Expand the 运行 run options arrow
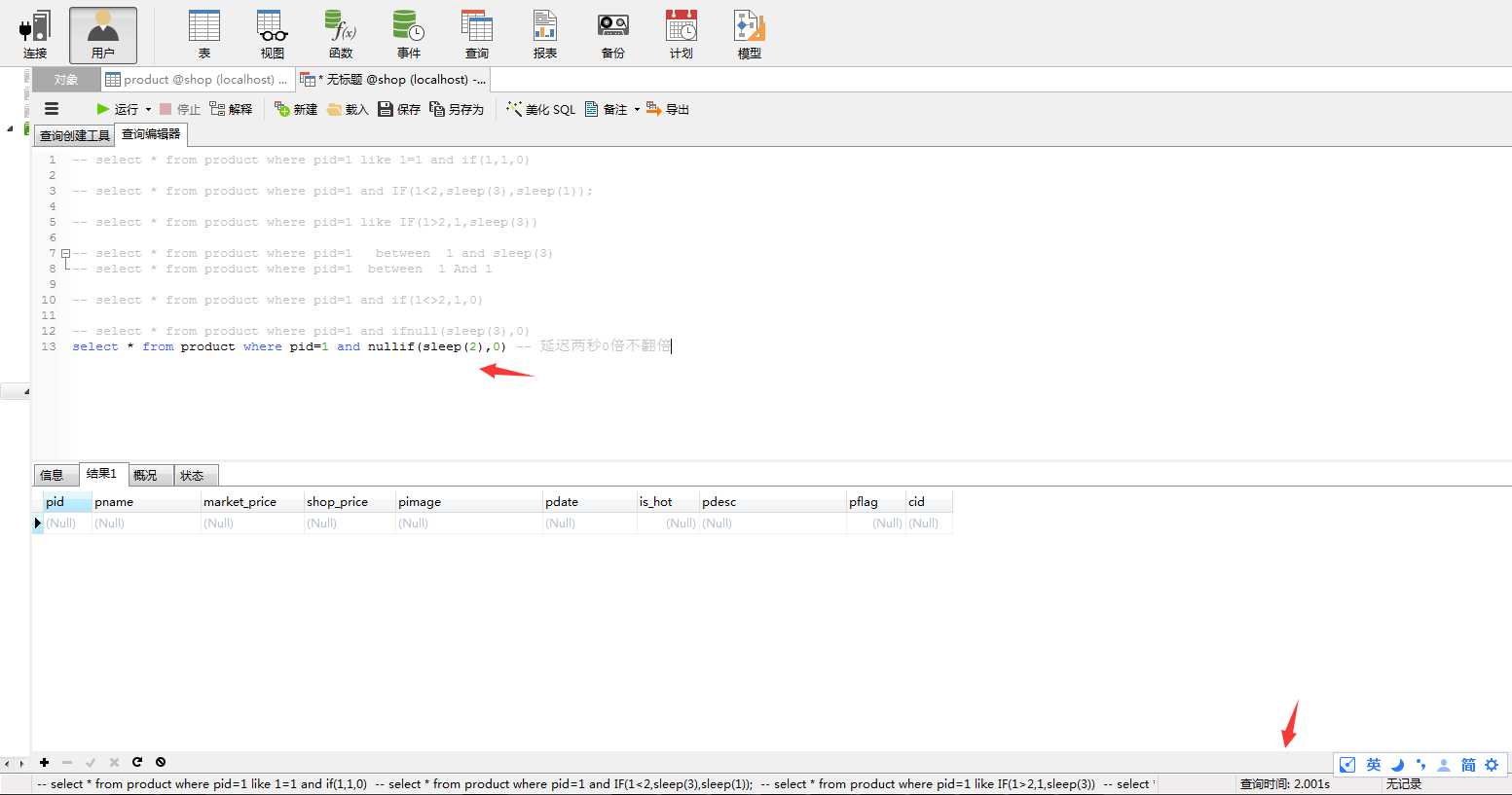Image resolution: width=1512 pixels, height=795 pixels. 148,109
